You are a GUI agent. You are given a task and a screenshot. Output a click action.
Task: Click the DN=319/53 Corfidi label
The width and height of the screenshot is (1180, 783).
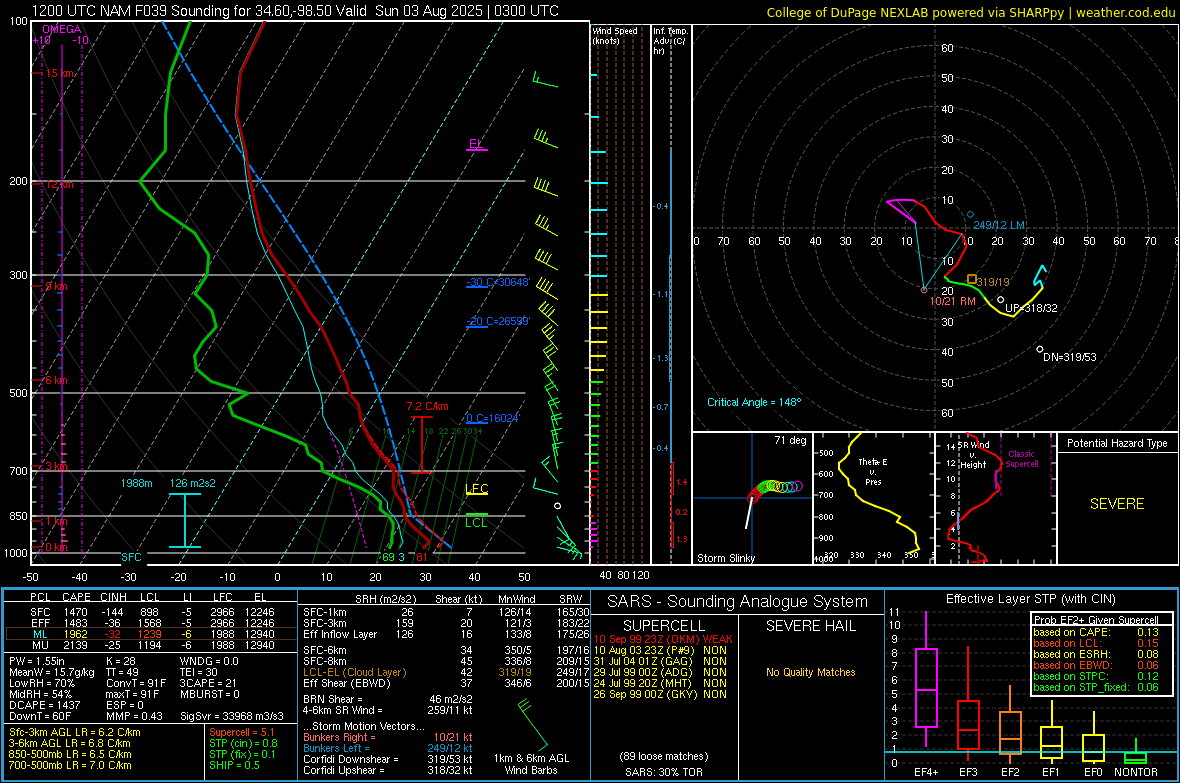[x=1069, y=357]
